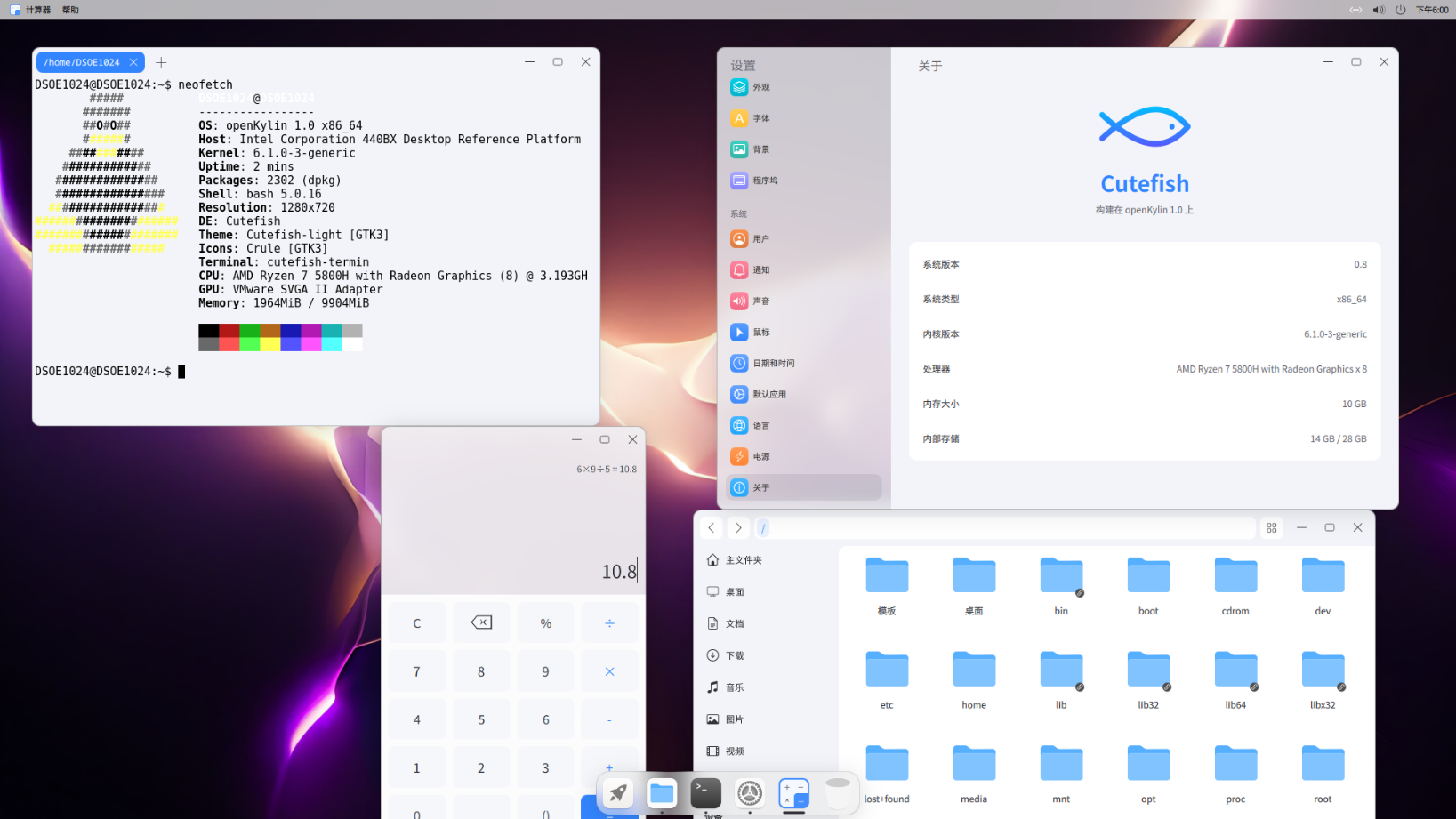The width and height of the screenshot is (1456, 819).
Task: Open the calculator icon in the dock
Action: 793,792
